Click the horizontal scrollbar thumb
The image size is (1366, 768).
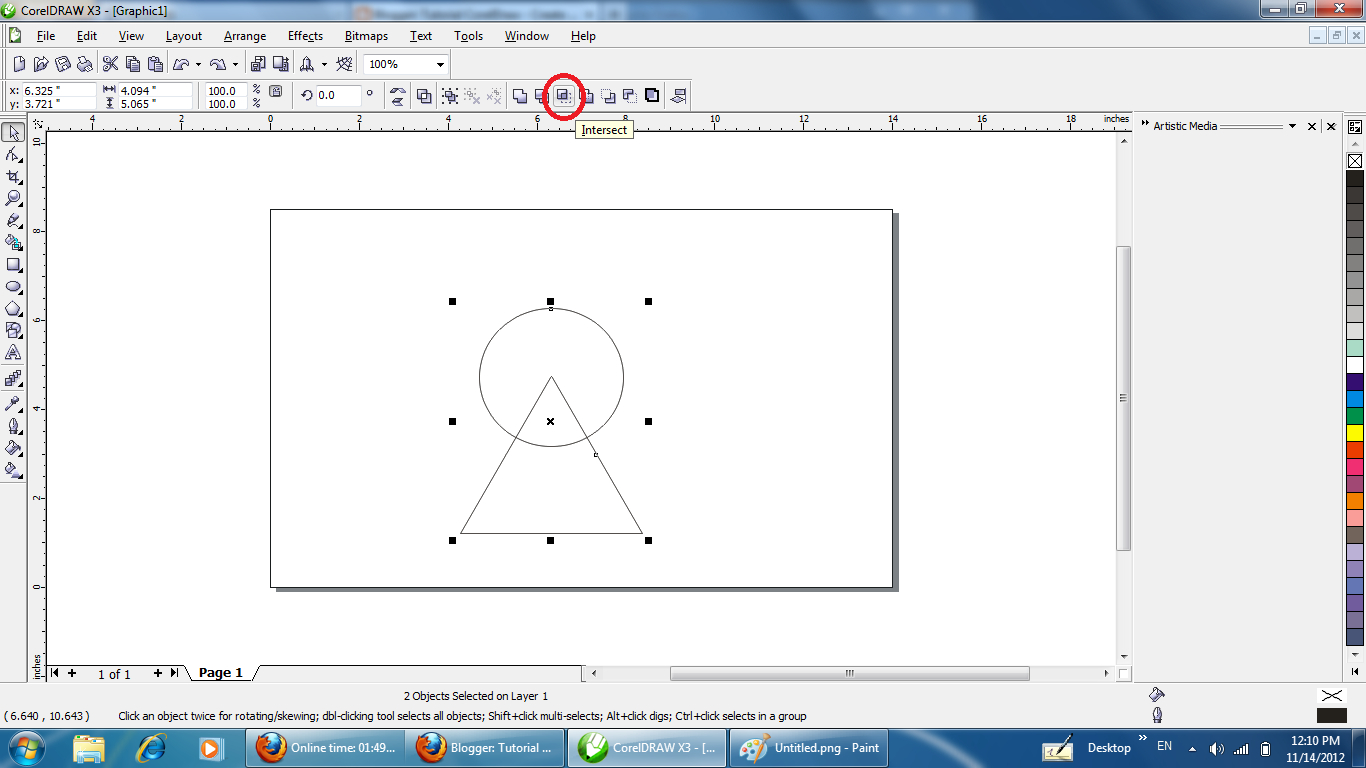(849, 673)
